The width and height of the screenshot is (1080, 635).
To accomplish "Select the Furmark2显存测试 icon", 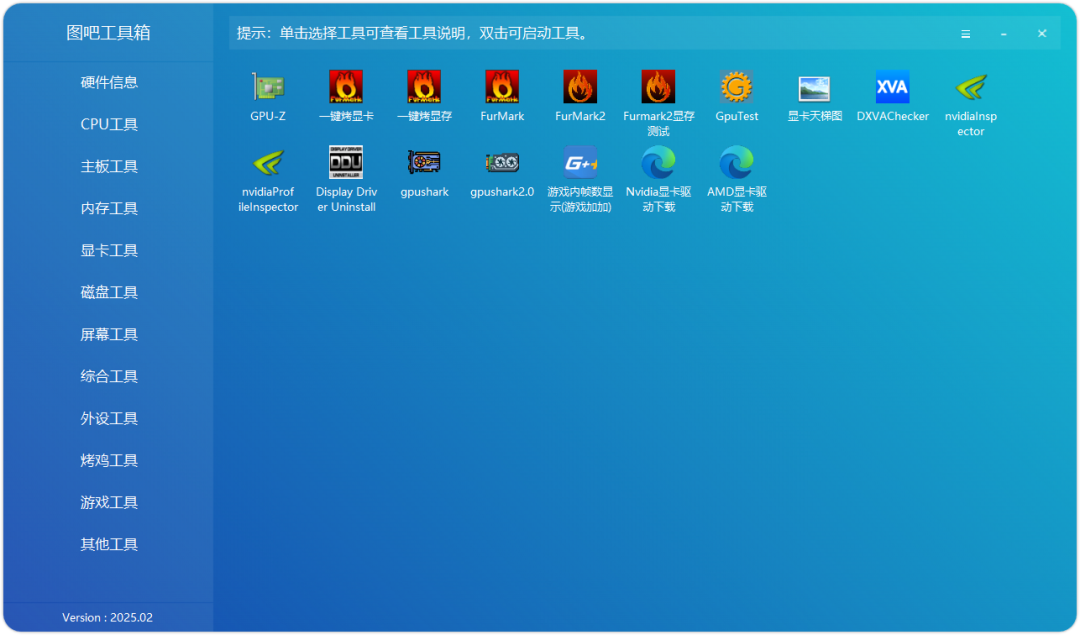I will 658,87.
